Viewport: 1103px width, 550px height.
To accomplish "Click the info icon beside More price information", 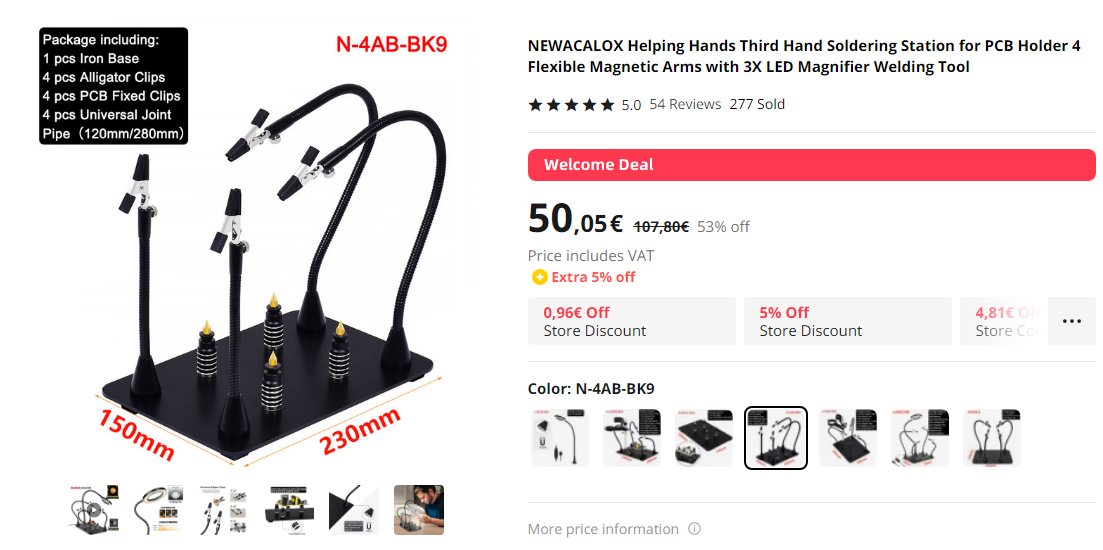I will click(694, 529).
